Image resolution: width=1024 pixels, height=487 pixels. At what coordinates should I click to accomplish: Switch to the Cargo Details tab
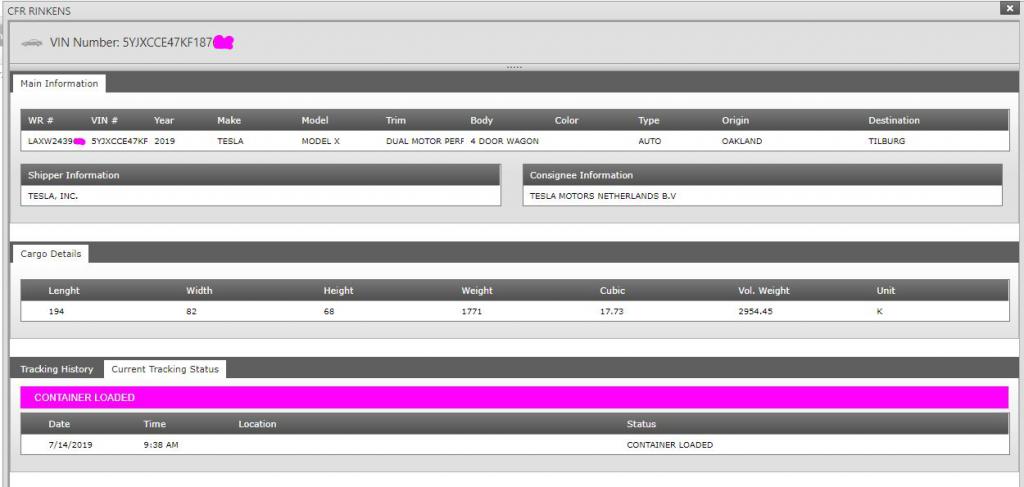pos(53,254)
